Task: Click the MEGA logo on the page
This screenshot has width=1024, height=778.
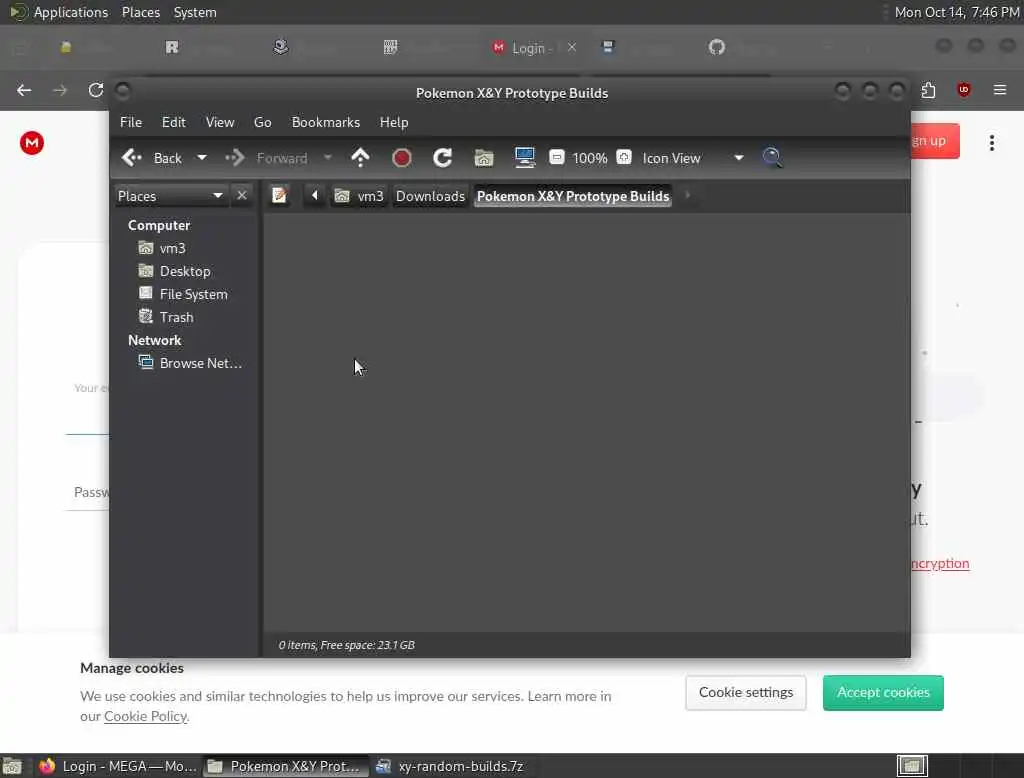Action: point(31,143)
